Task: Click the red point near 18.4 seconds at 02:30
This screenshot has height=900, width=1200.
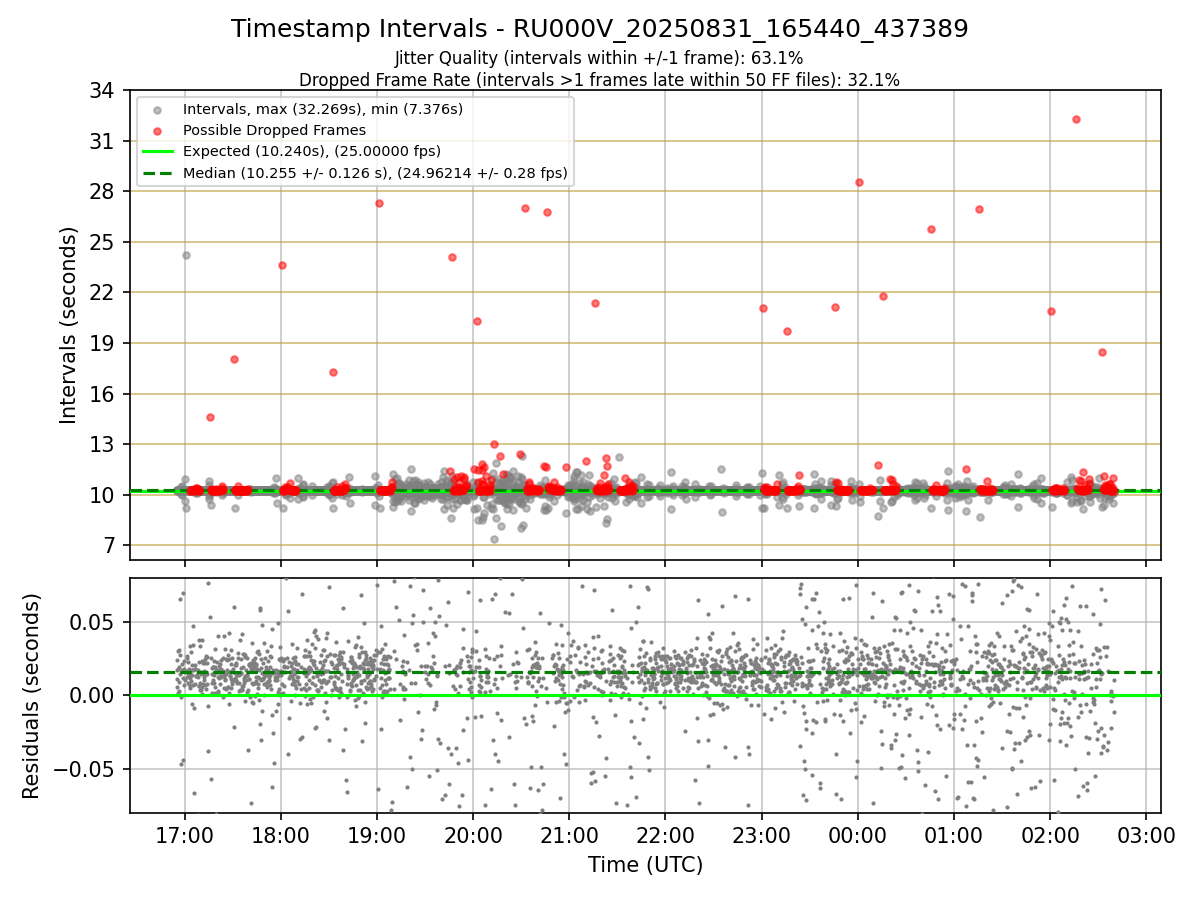Action: click(x=1102, y=352)
